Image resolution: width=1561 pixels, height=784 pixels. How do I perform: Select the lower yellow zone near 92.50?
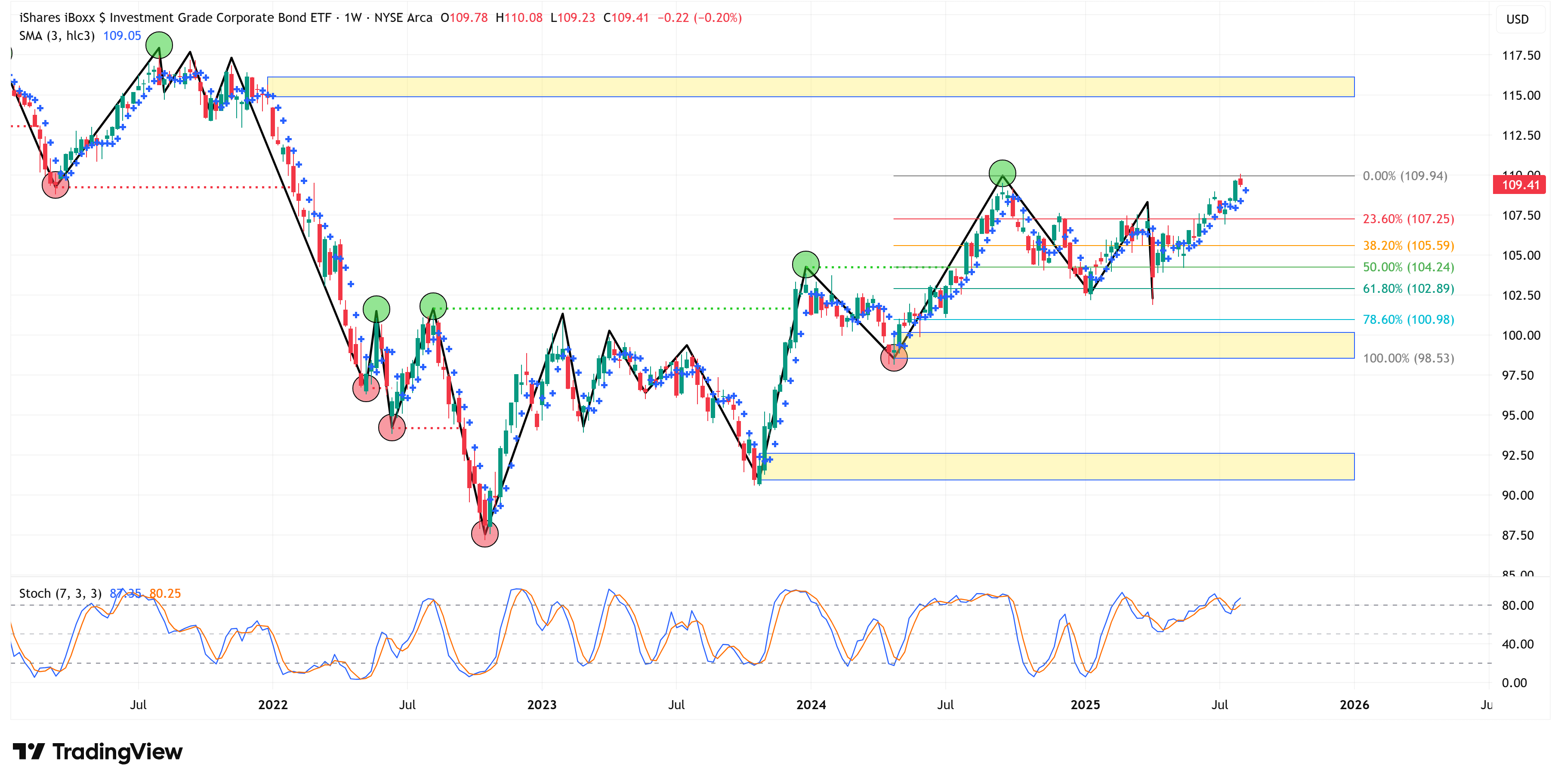tap(1057, 467)
